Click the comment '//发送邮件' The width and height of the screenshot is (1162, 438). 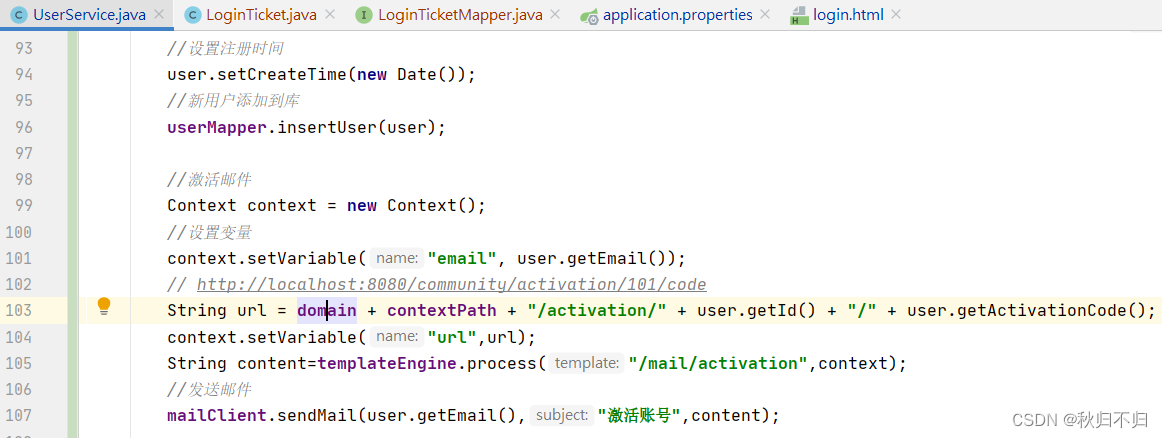click(x=209, y=389)
